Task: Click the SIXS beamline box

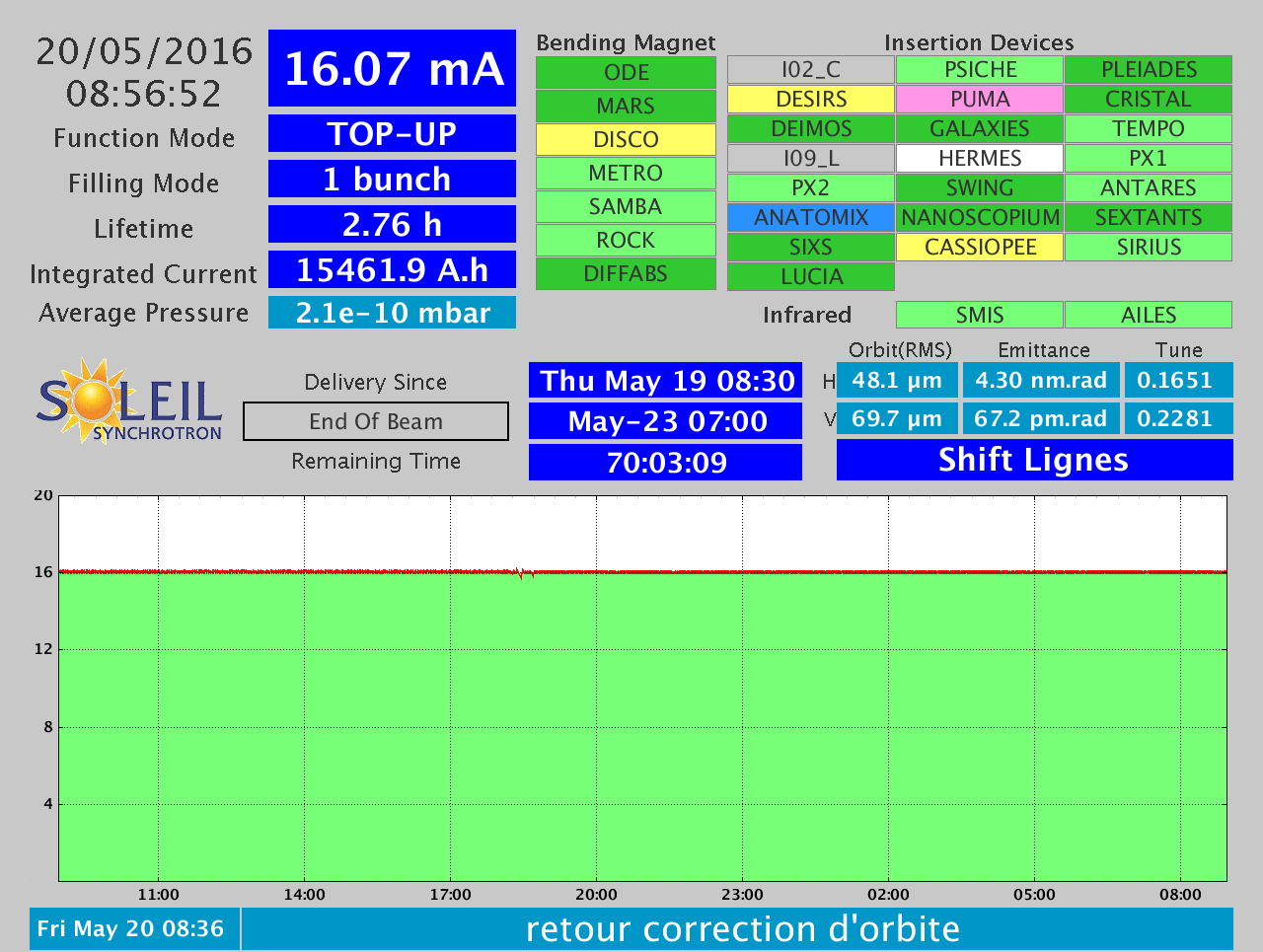Action: [x=811, y=248]
